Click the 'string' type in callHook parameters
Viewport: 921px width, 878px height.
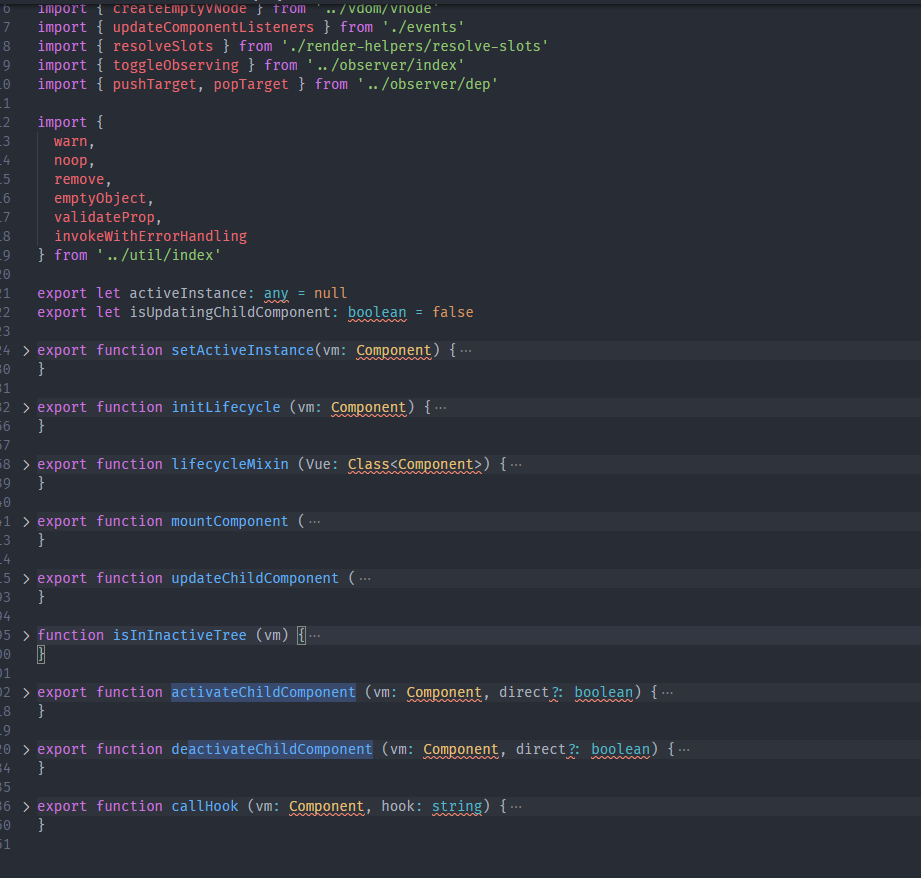click(x=457, y=806)
